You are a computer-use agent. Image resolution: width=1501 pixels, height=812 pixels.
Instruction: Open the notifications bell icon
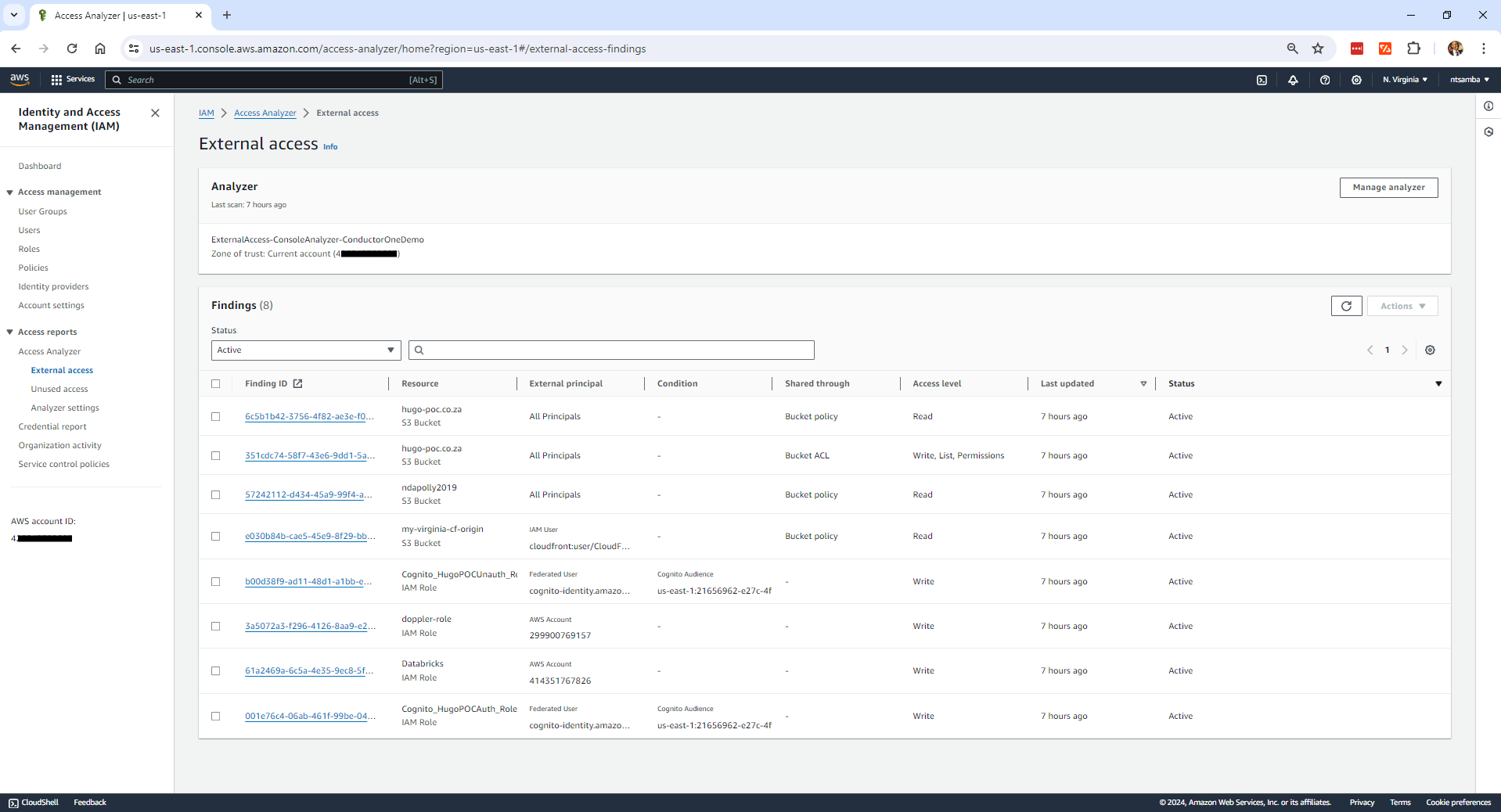point(1293,80)
